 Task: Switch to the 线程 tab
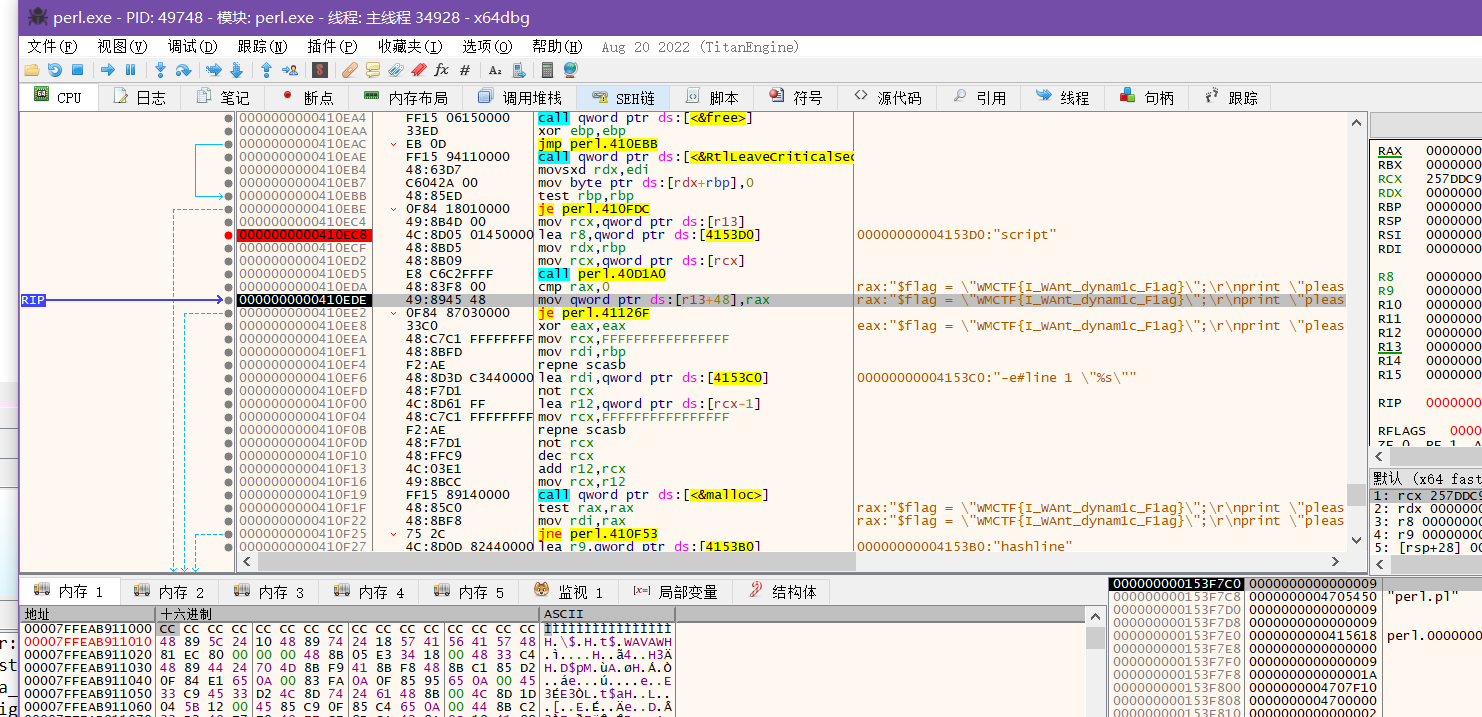coord(1063,97)
